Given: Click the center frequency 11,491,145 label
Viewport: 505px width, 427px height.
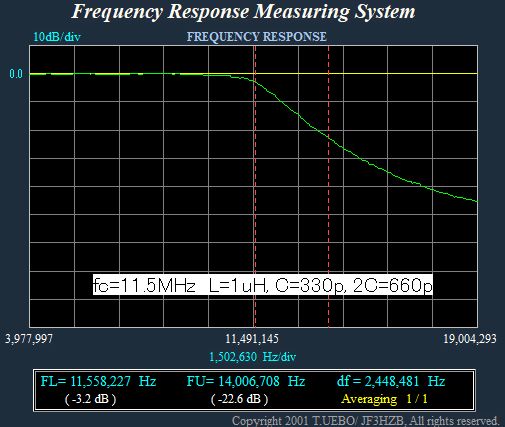Looking at the screenshot, I should (x=252, y=339).
